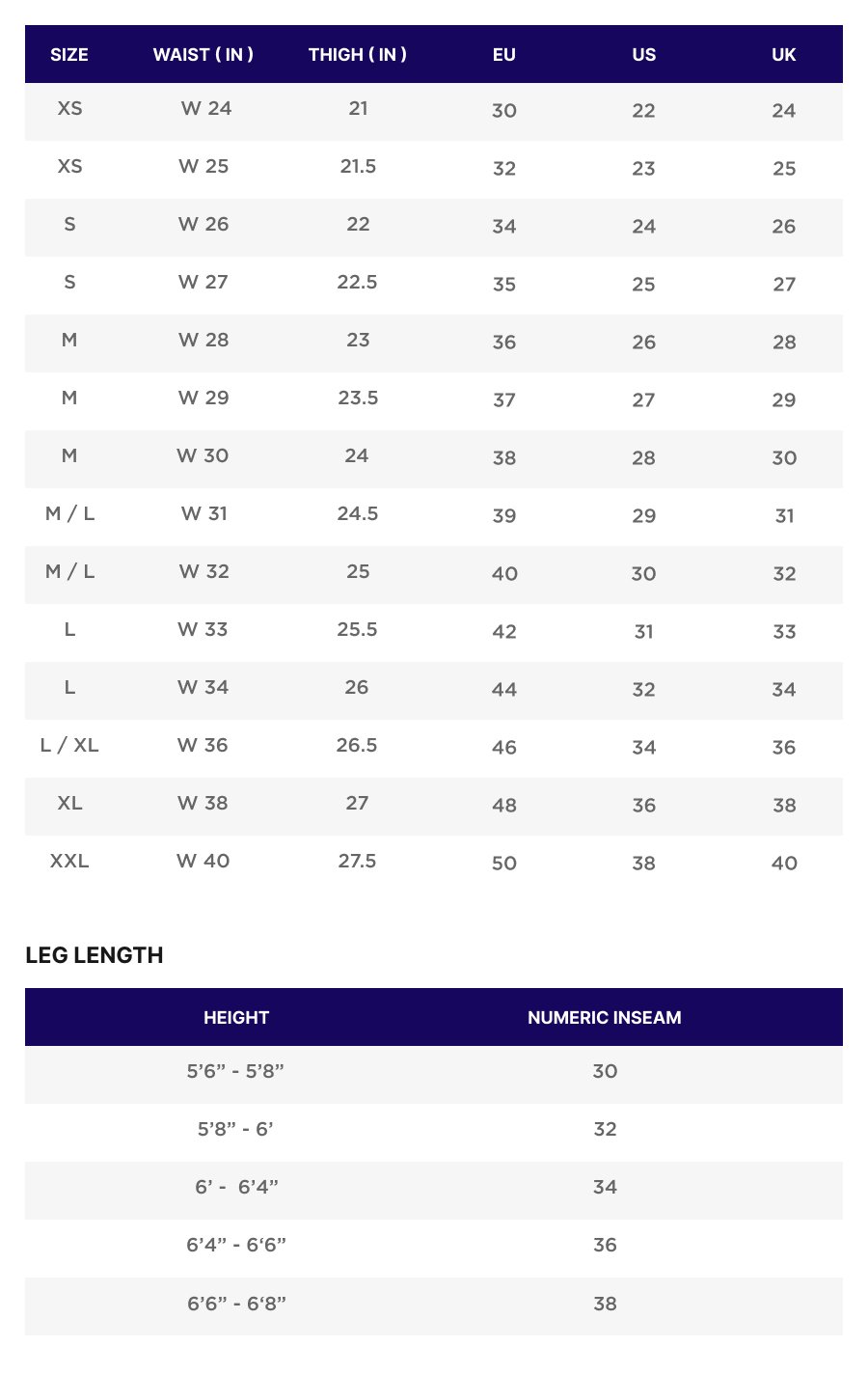This screenshot has width=868, height=1374.
Task: Click the W 36 waist cell
Action: point(203,746)
